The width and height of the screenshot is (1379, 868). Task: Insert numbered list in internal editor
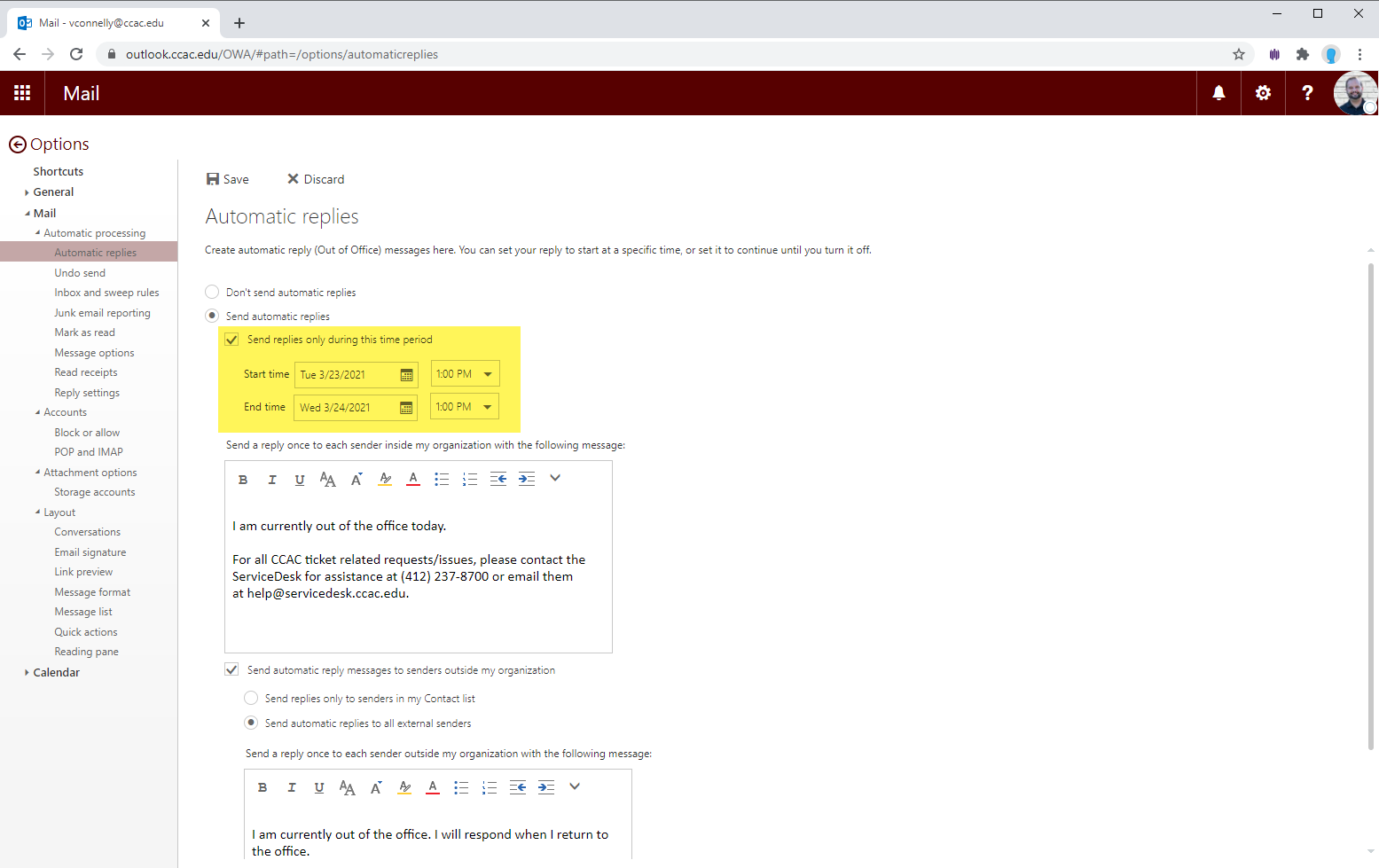(x=470, y=480)
